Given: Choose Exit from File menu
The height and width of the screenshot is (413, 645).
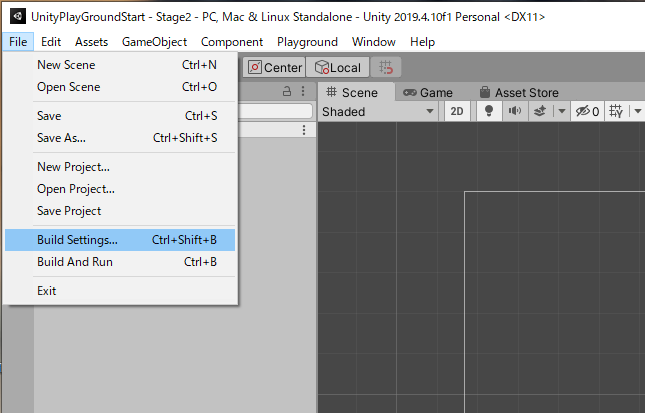Looking at the screenshot, I should pos(120,291).
